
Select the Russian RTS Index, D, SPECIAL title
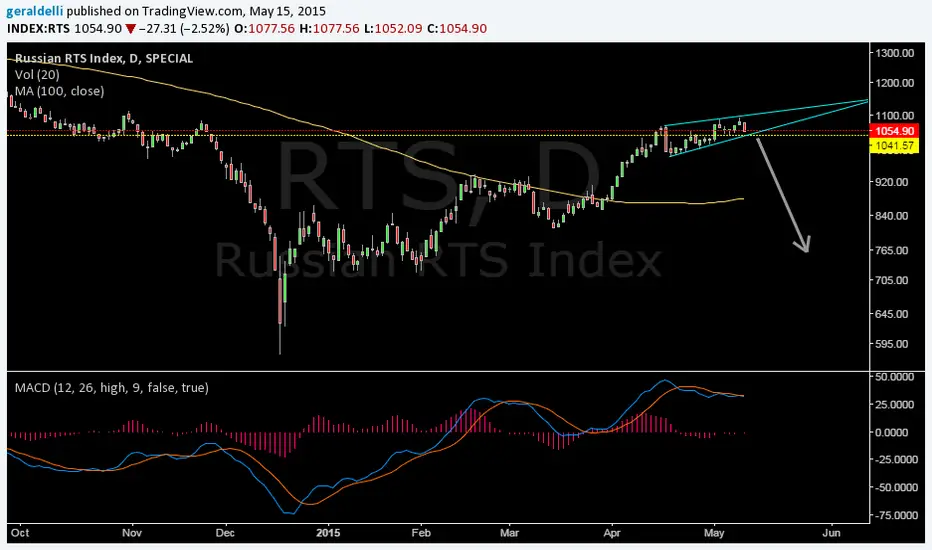(104, 58)
